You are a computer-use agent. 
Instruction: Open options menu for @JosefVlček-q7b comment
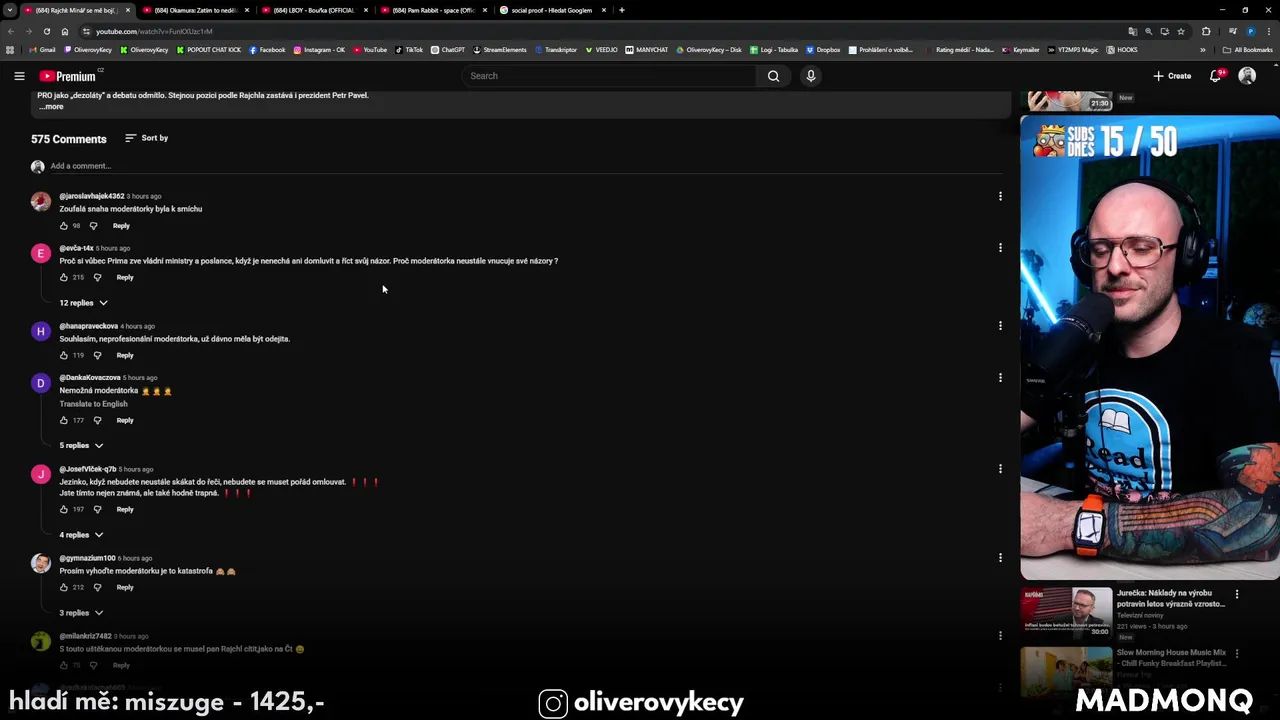[x=1000, y=468]
